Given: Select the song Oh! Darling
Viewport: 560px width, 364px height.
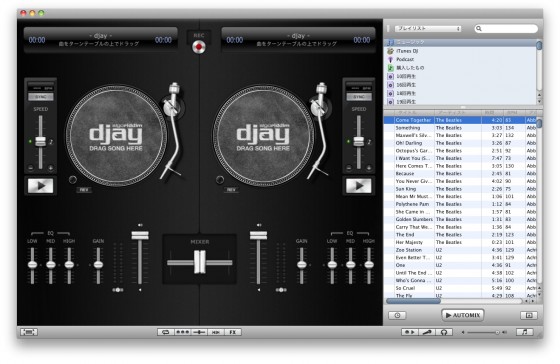Looking at the screenshot, I should [x=460, y=143].
